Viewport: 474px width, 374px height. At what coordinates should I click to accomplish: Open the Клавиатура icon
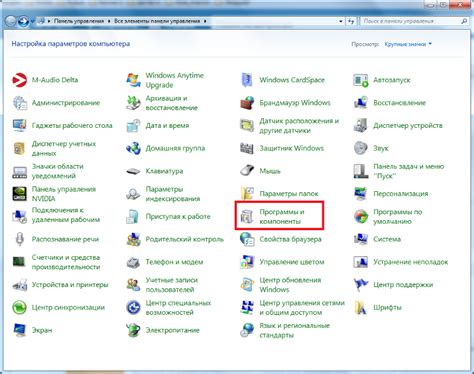coord(133,171)
